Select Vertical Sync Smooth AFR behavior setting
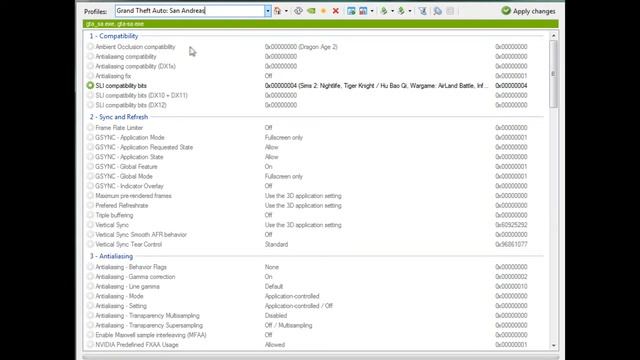This screenshot has width=640, height=360. click(x=141, y=235)
